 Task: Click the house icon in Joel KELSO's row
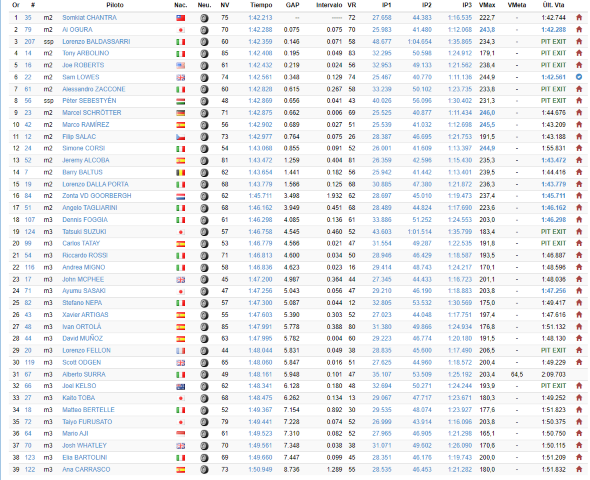tap(579, 386)
